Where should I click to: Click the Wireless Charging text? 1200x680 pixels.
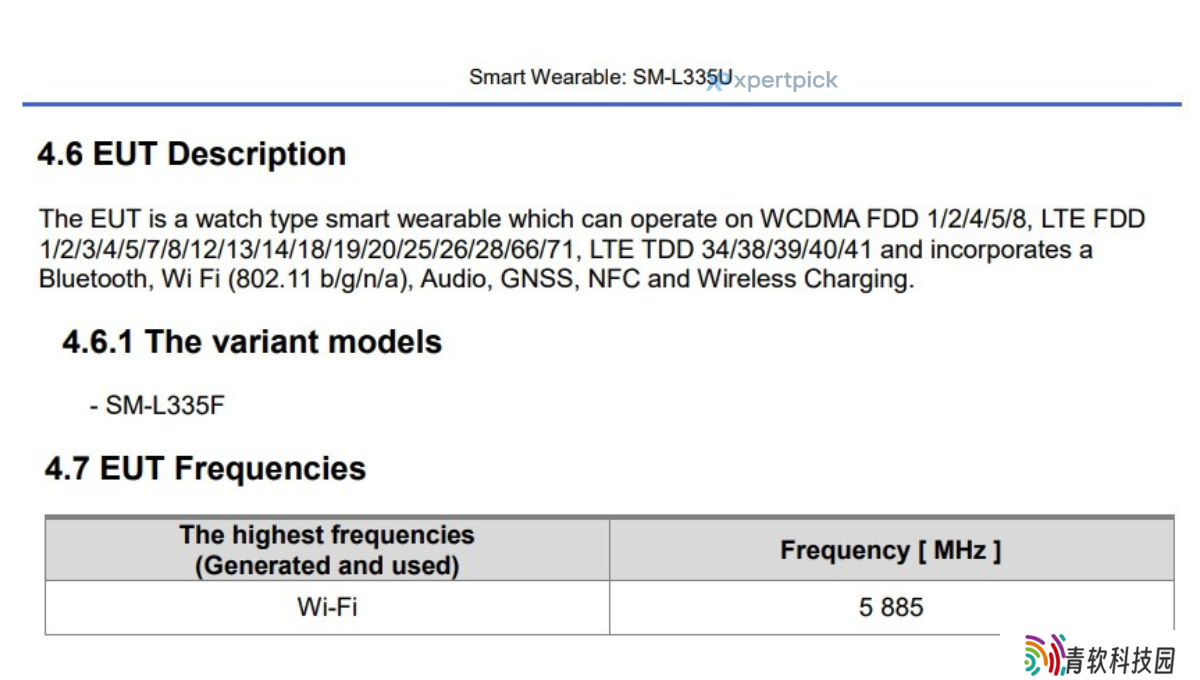[x=804, y=279]
